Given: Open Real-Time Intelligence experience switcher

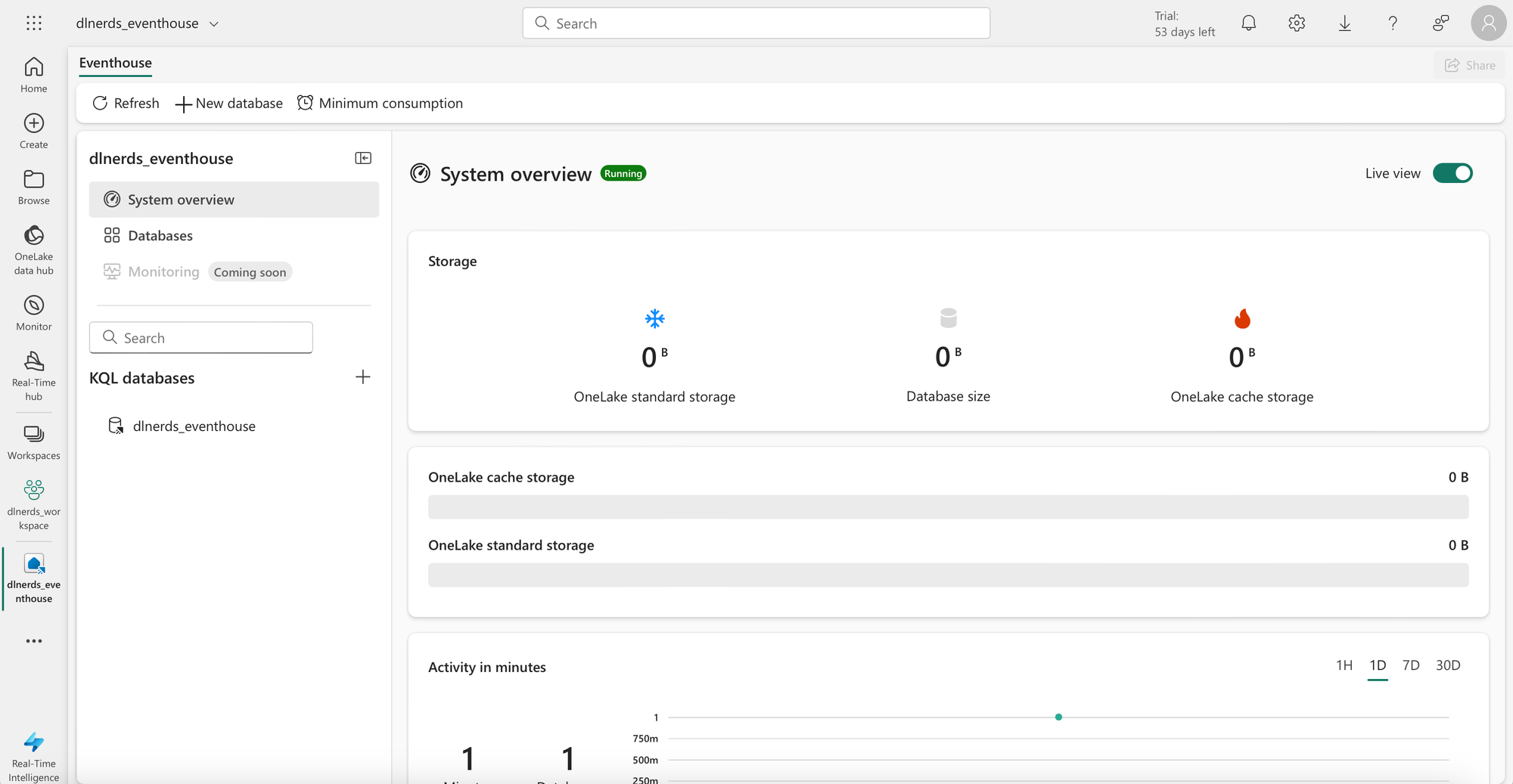Looking at the screenshot, I should point(34,757).
